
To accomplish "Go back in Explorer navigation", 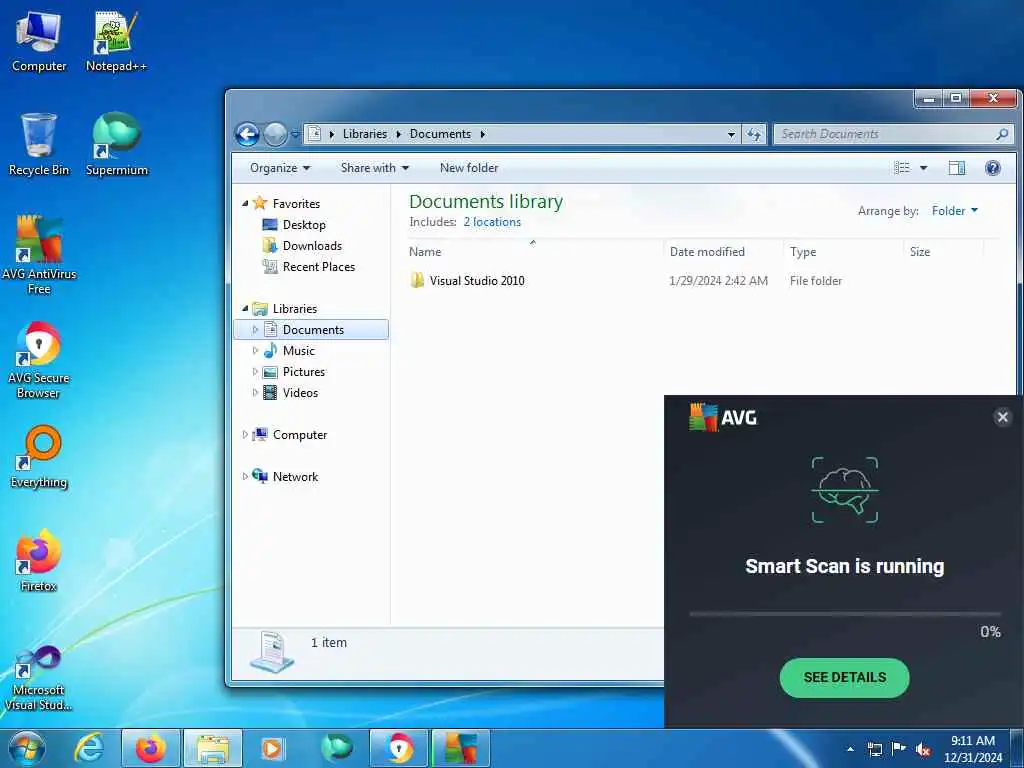I will [x=248, y=135].
